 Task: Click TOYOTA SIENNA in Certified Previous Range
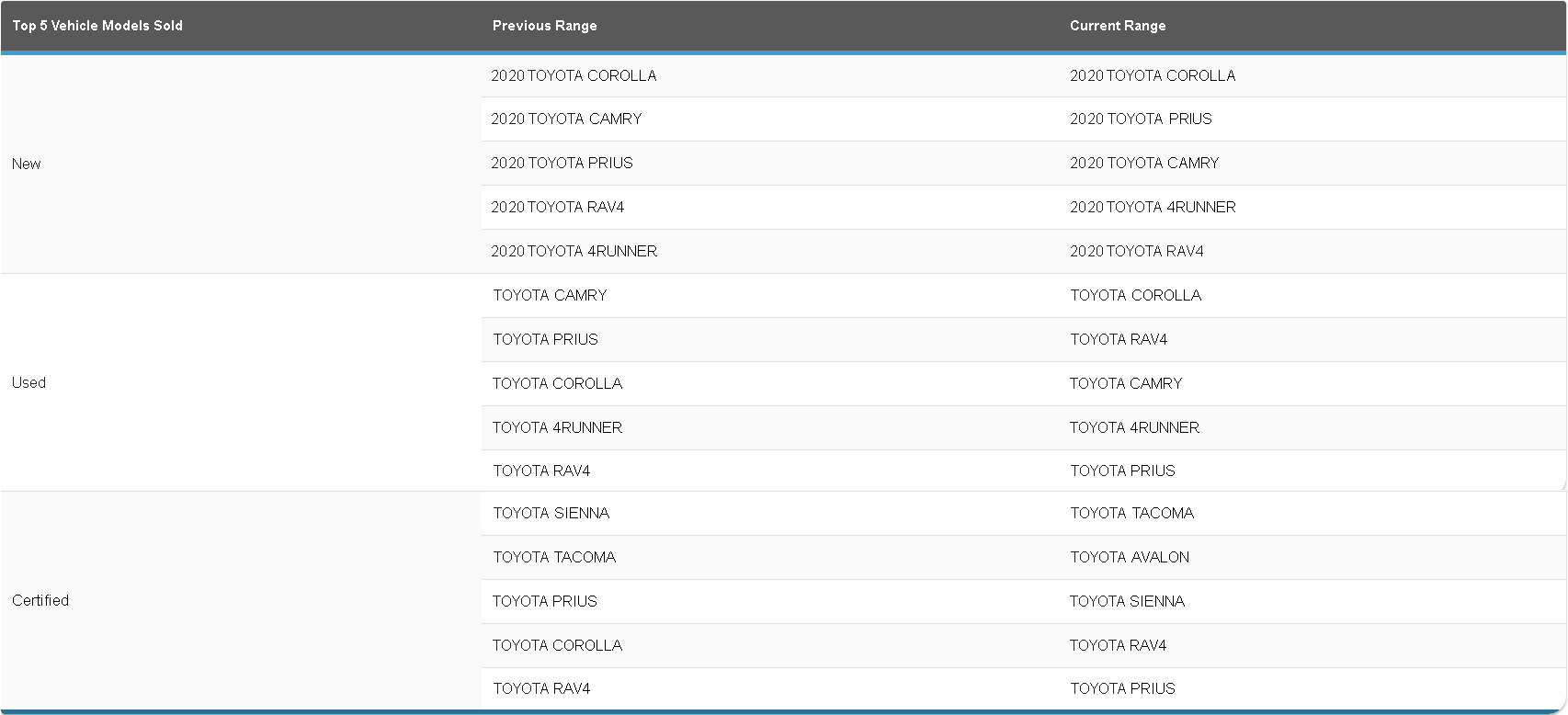tap(551, 513)
